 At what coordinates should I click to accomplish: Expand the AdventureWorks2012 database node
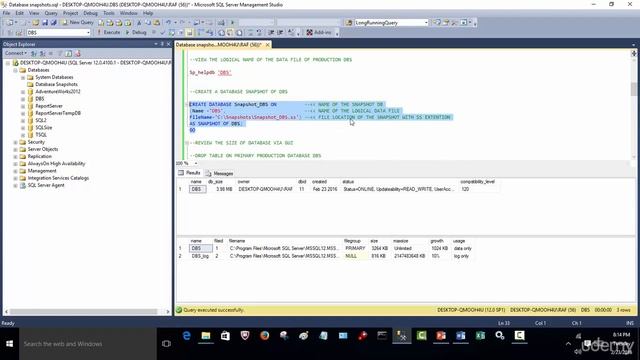pyautogui.click(x=23, y=91)
